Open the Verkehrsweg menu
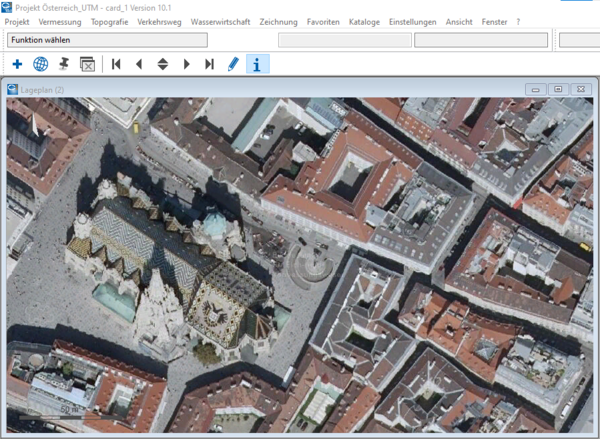This screenshot has height=439, width=600. pyautogui.click(x=160, y=22)
